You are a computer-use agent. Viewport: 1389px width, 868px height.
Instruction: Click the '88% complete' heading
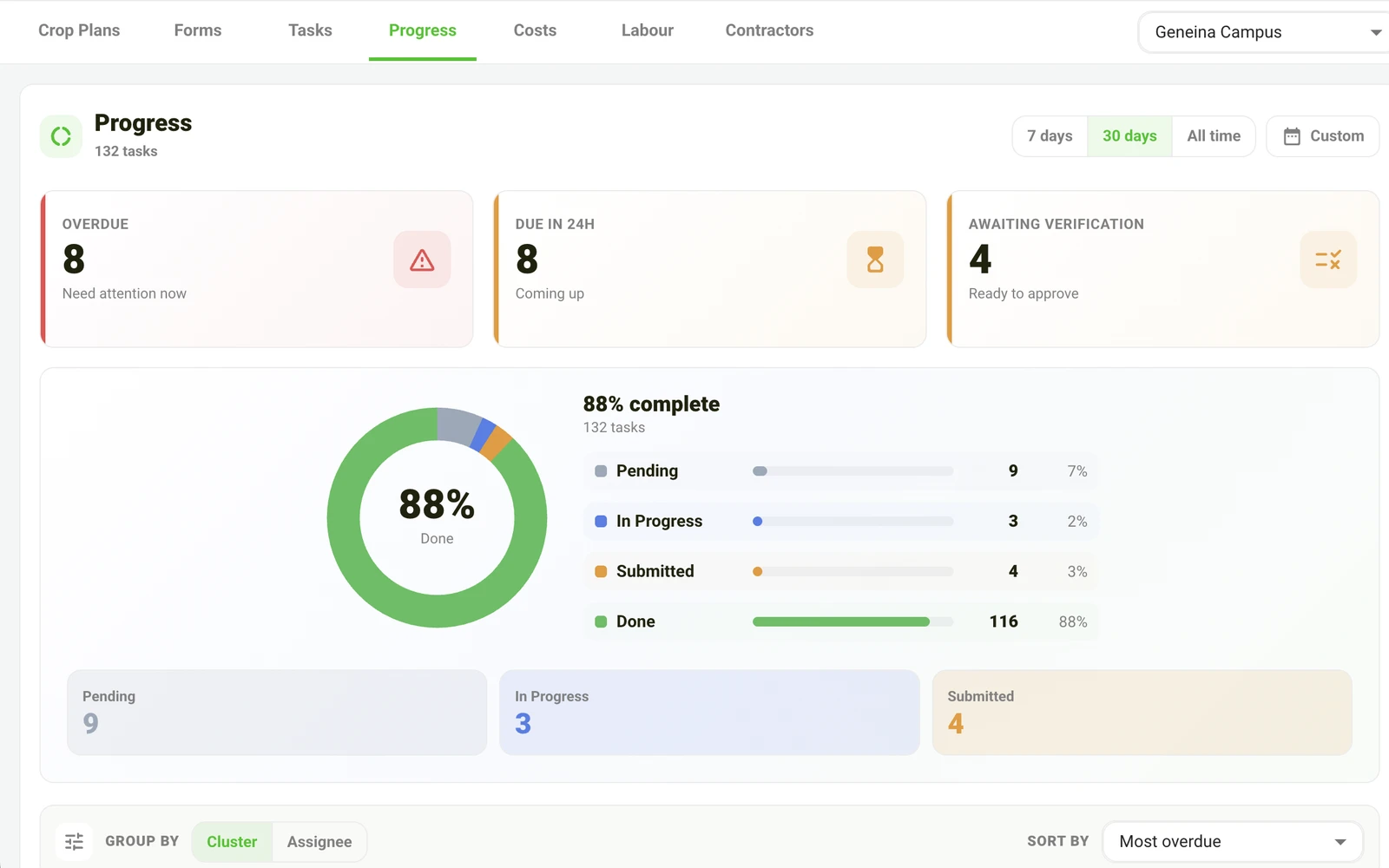(x=651, y=404)
